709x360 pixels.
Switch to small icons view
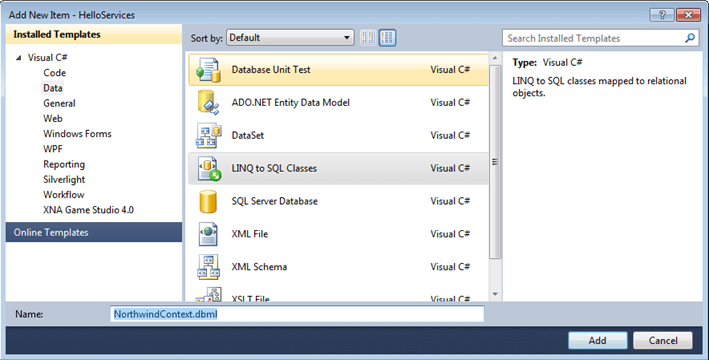click(368, 38)
